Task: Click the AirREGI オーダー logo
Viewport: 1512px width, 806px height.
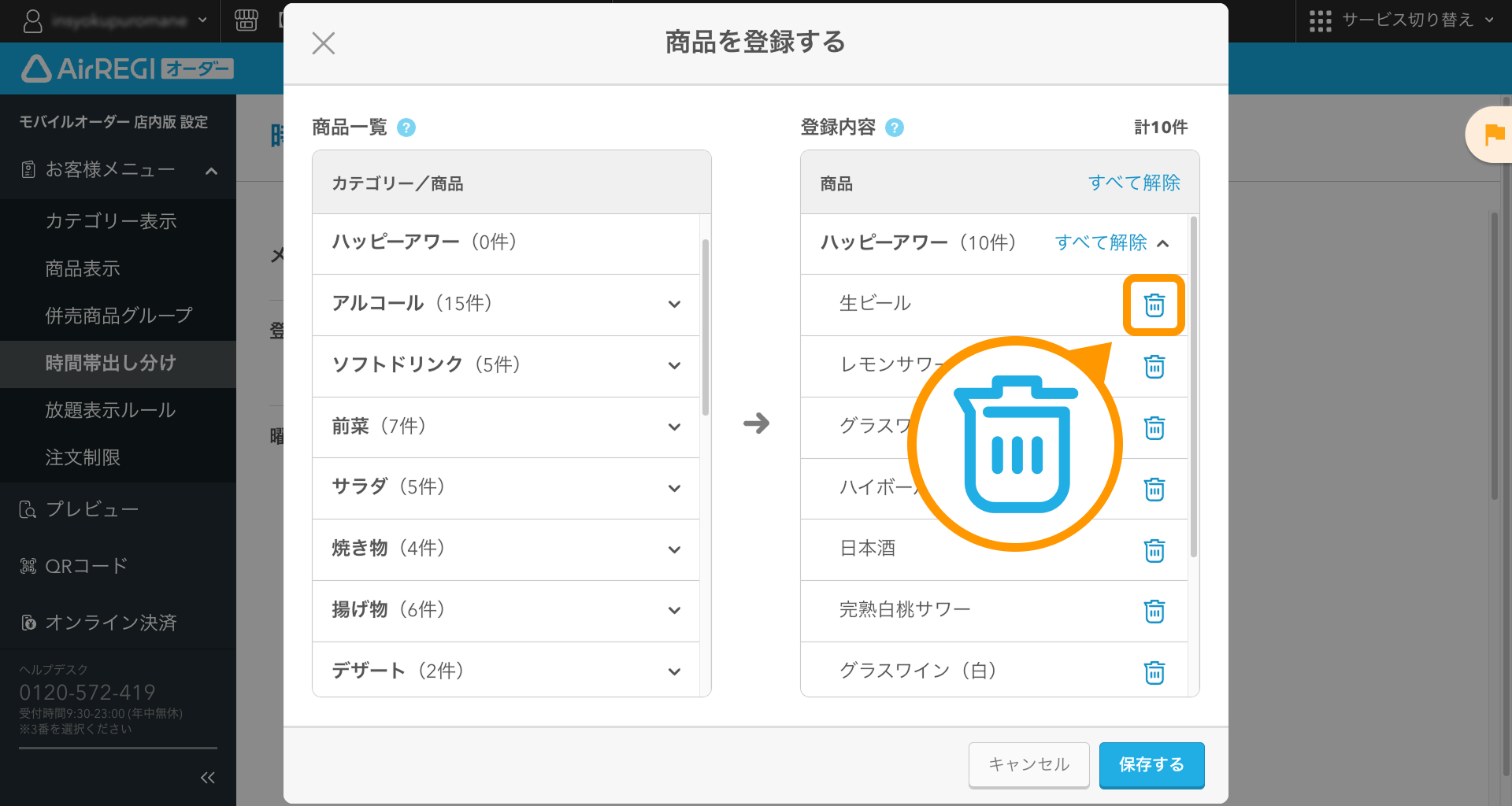Action: tap(128, 69)
